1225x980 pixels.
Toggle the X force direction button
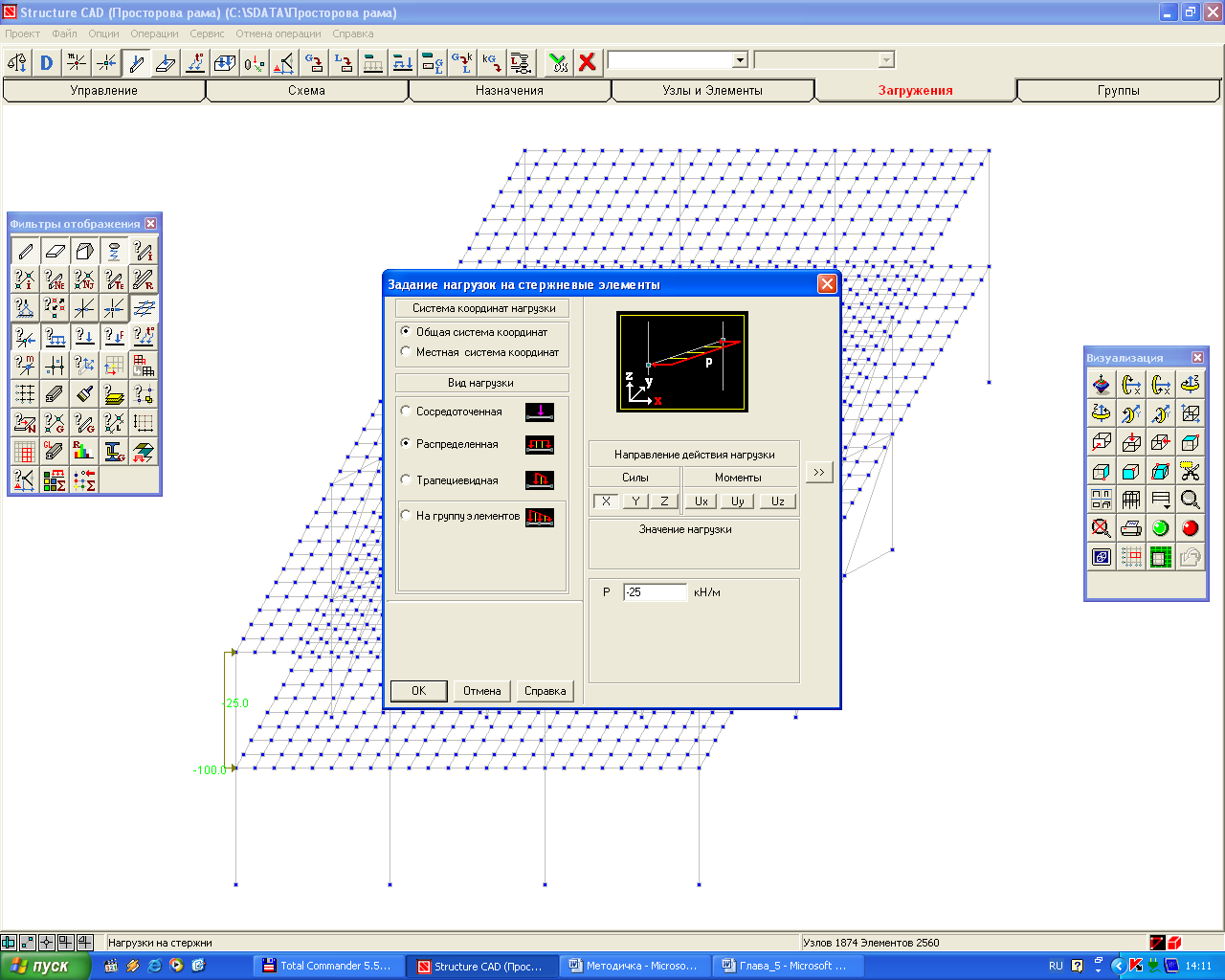pos(606,501)
